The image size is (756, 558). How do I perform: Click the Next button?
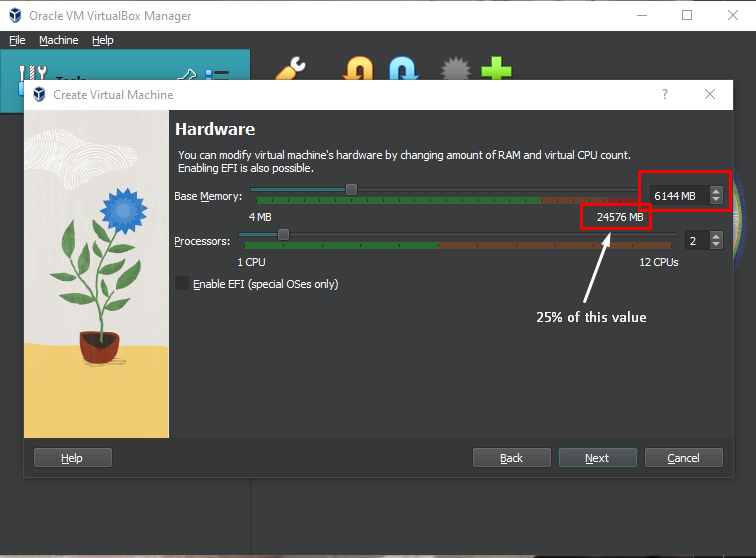[597, 457]
